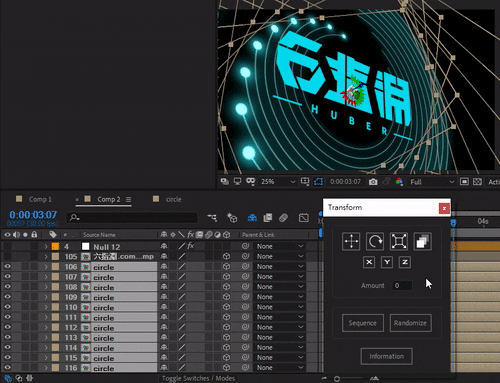Screen dimensions: 500x383
Task: Close the Transform panel
Action: 444,208
